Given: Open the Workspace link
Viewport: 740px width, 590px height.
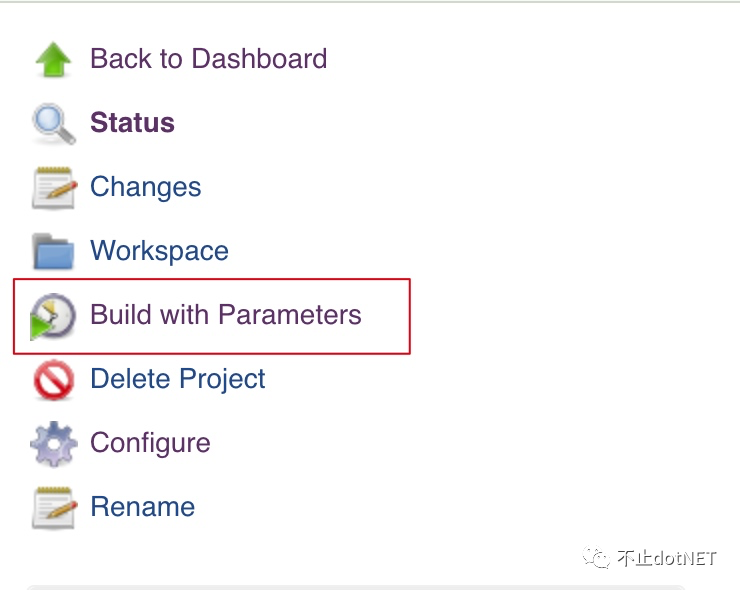Looking at the screenshot, I should pyautogui.click(x=159, y=251).
